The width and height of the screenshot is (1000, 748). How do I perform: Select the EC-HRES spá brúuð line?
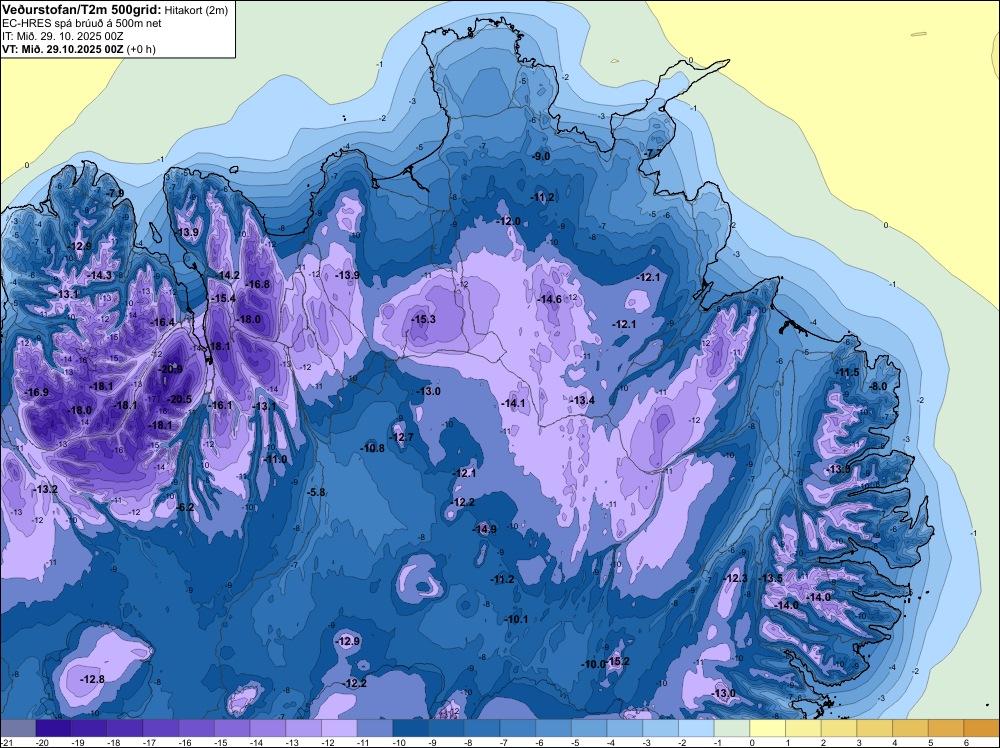pos(82,23)
